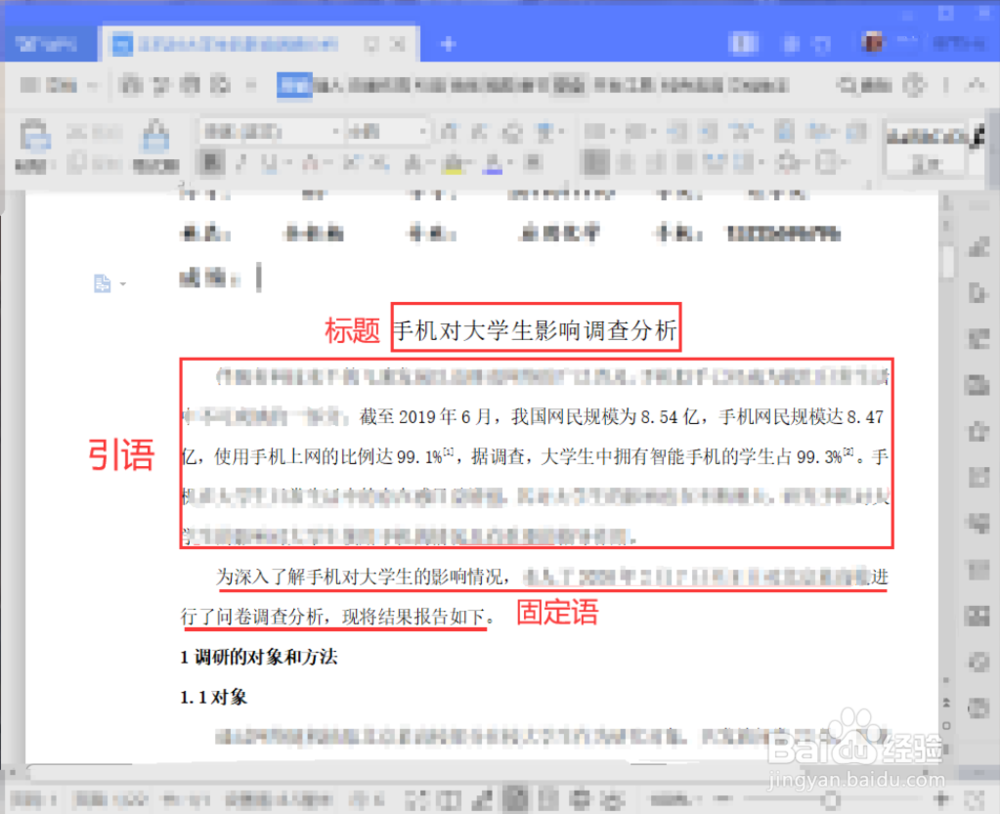
Task: Expand the font color dropdown arrow
Action: tap(510, 164)
